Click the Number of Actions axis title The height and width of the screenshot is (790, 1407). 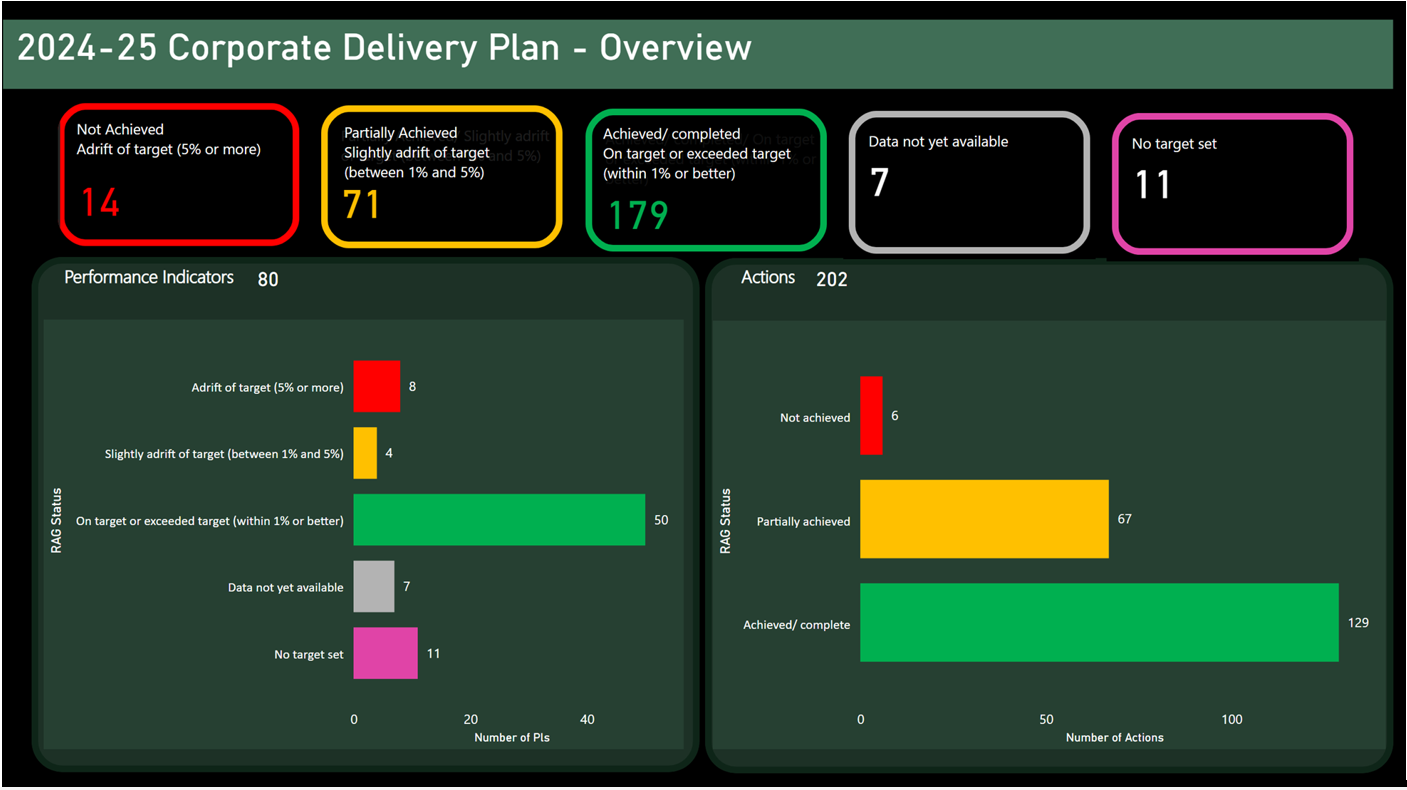point(1114,738)
